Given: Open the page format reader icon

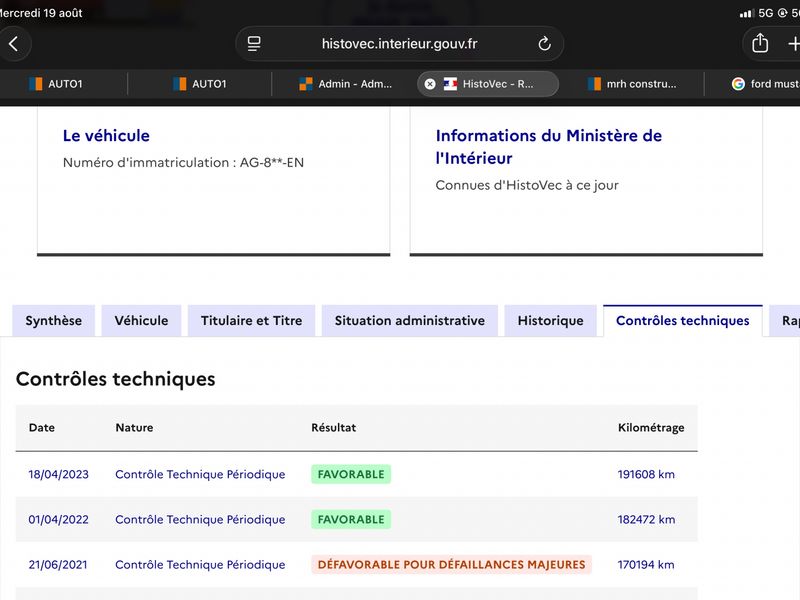Looking at the screenshot, I should point(254,44).
